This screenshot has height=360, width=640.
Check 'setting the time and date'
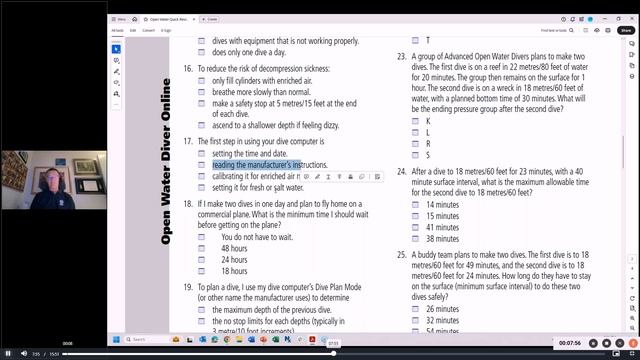(x=202, y=153)
